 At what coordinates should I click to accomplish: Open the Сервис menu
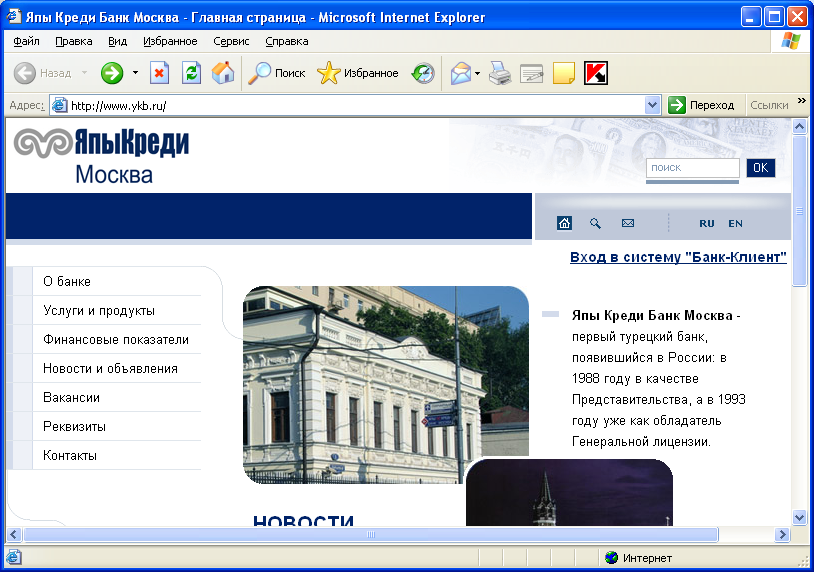point(231,41)
